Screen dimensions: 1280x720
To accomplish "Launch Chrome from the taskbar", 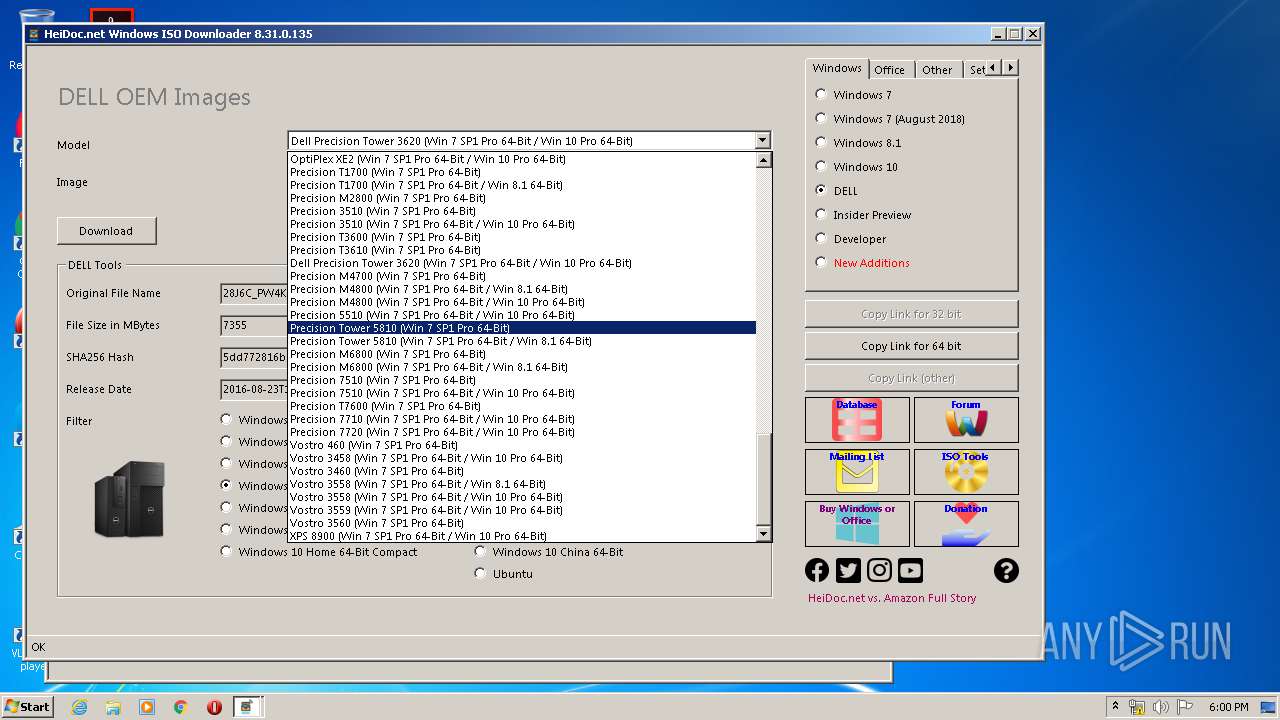I will pos(180,707).
